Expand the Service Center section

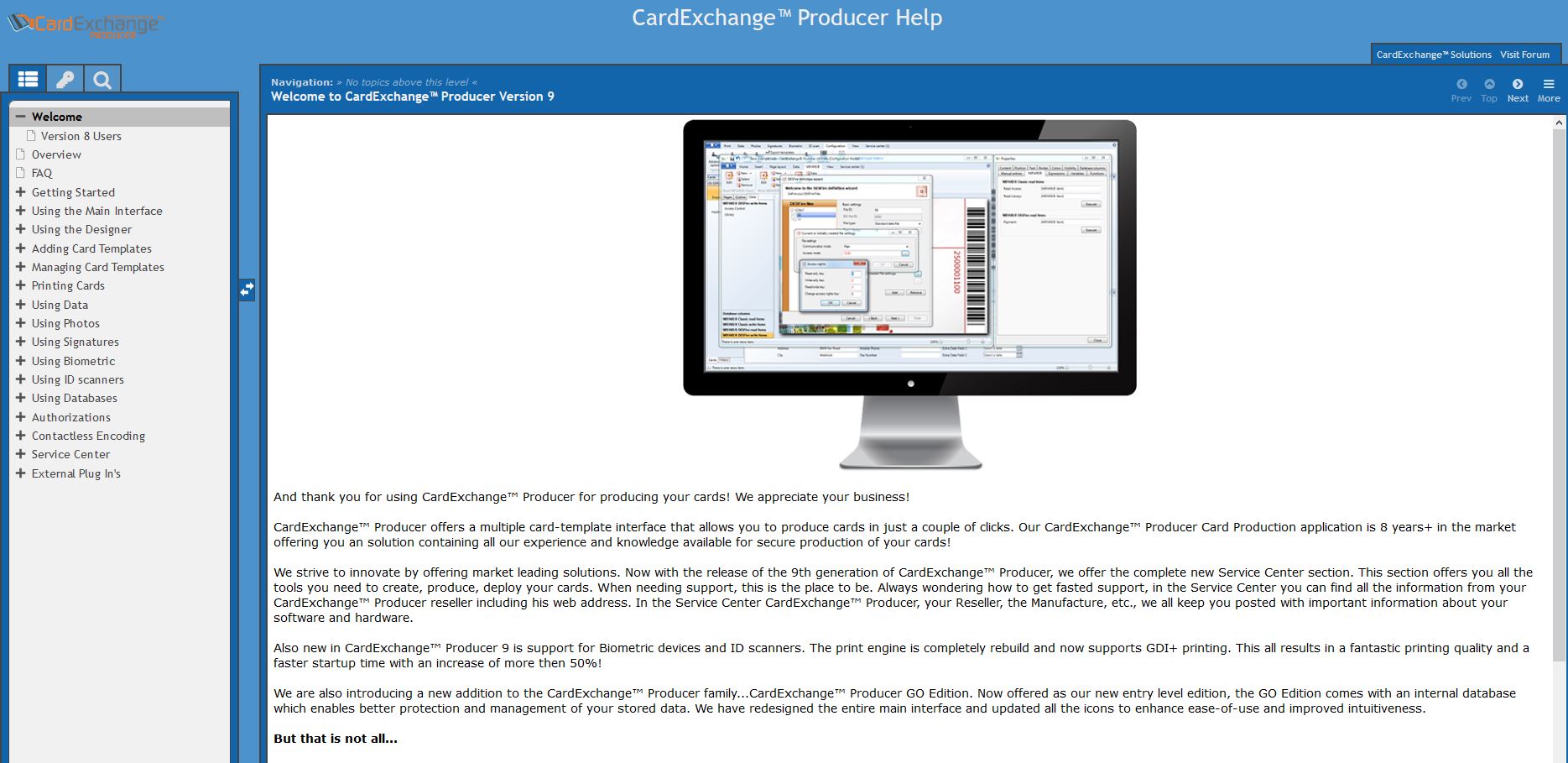(x=21, y=454)
